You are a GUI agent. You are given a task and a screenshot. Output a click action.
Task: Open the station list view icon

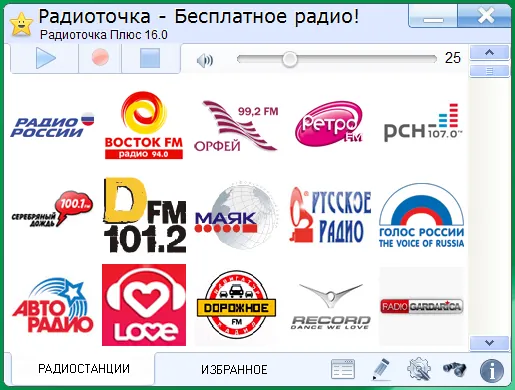coord(343,369)
